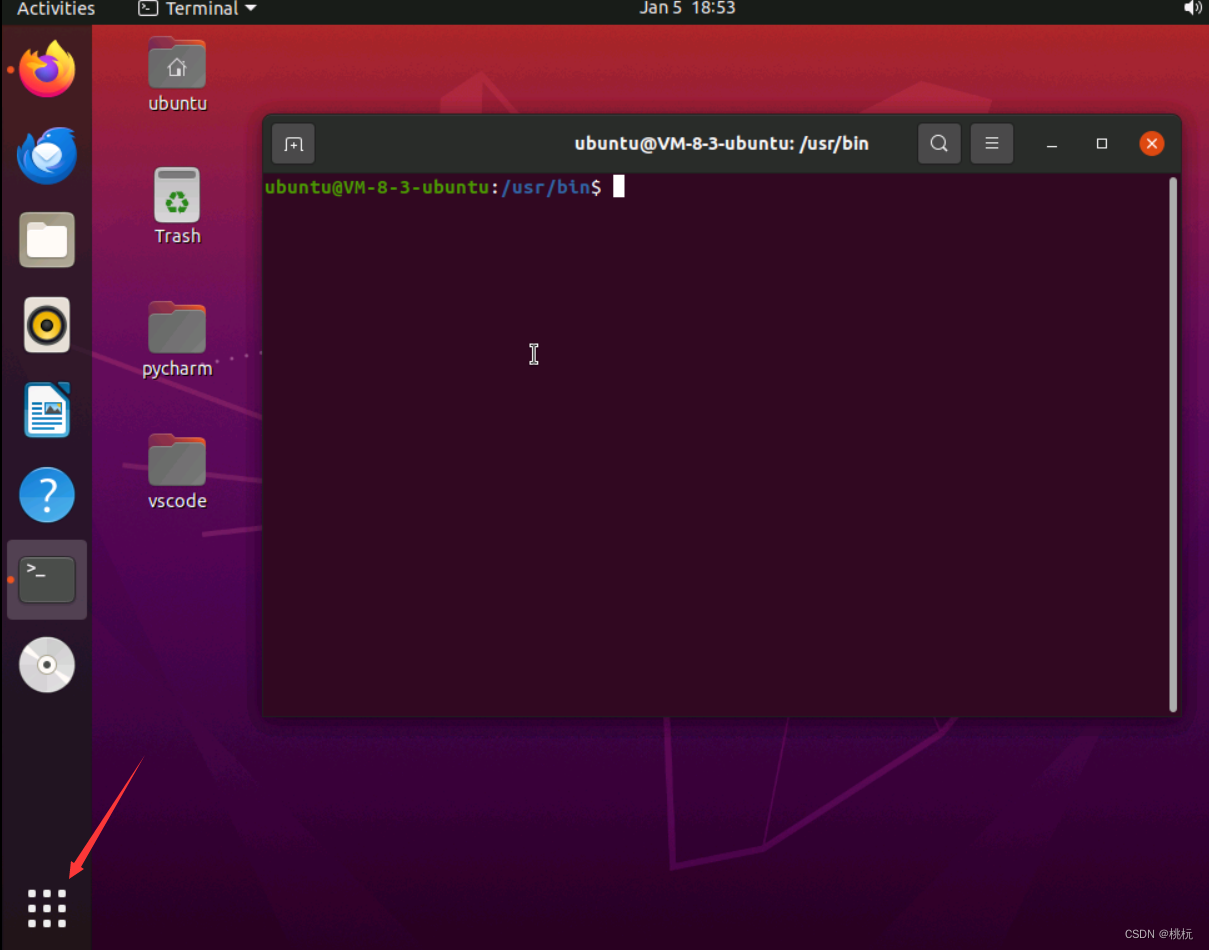The image size is (1209, 950).
Task: Select the Terminal icon in the dock
Action: (46, 579)
